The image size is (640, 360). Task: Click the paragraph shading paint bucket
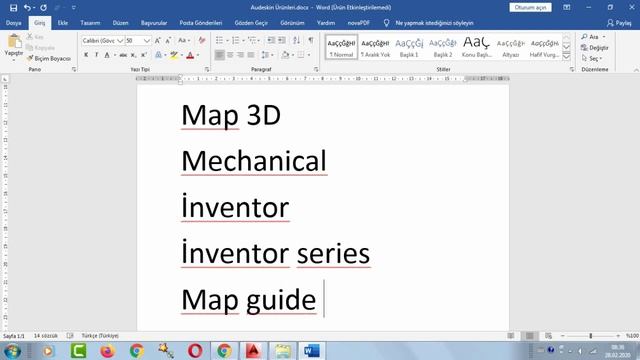[285, 55]
